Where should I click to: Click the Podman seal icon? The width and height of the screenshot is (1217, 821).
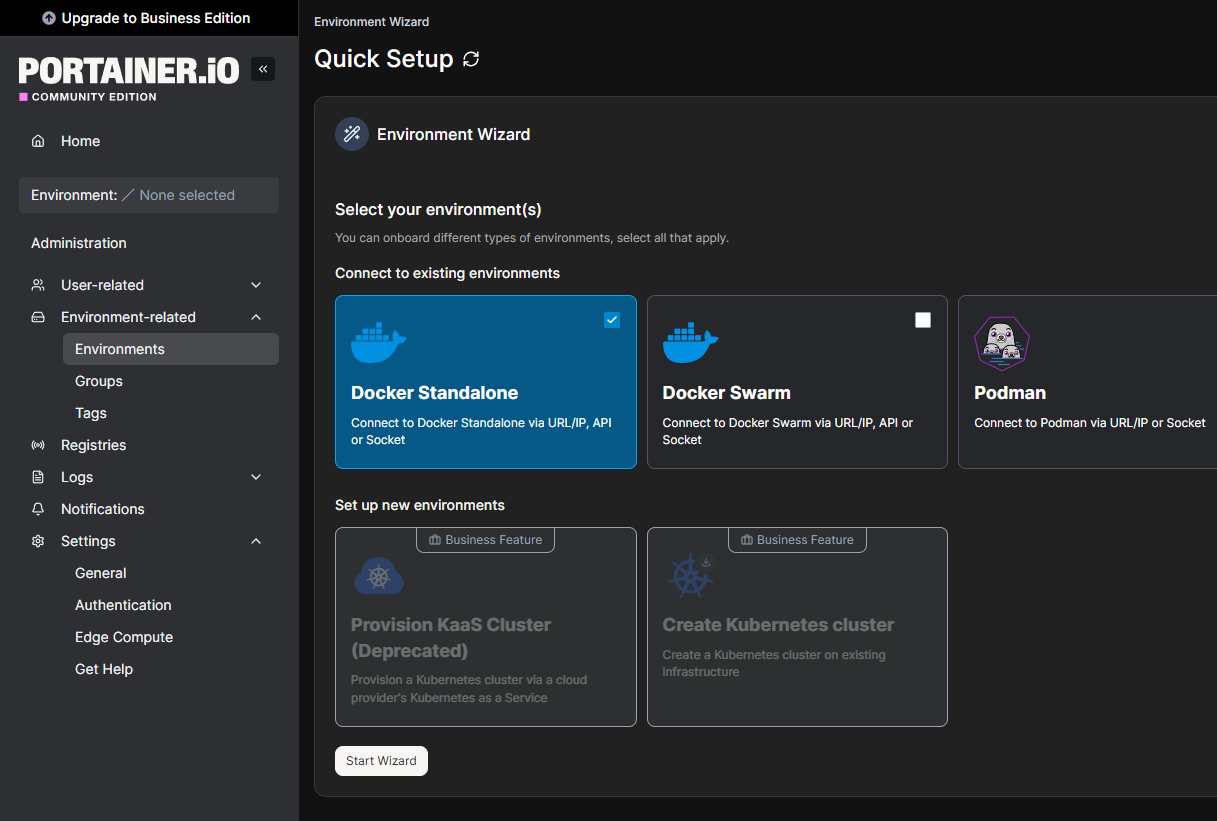(x=1002, y=343)
